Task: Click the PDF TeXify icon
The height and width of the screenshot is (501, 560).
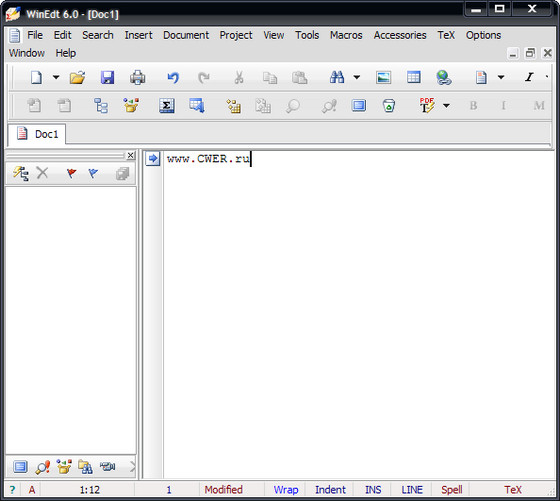Action: pos(426,105)
